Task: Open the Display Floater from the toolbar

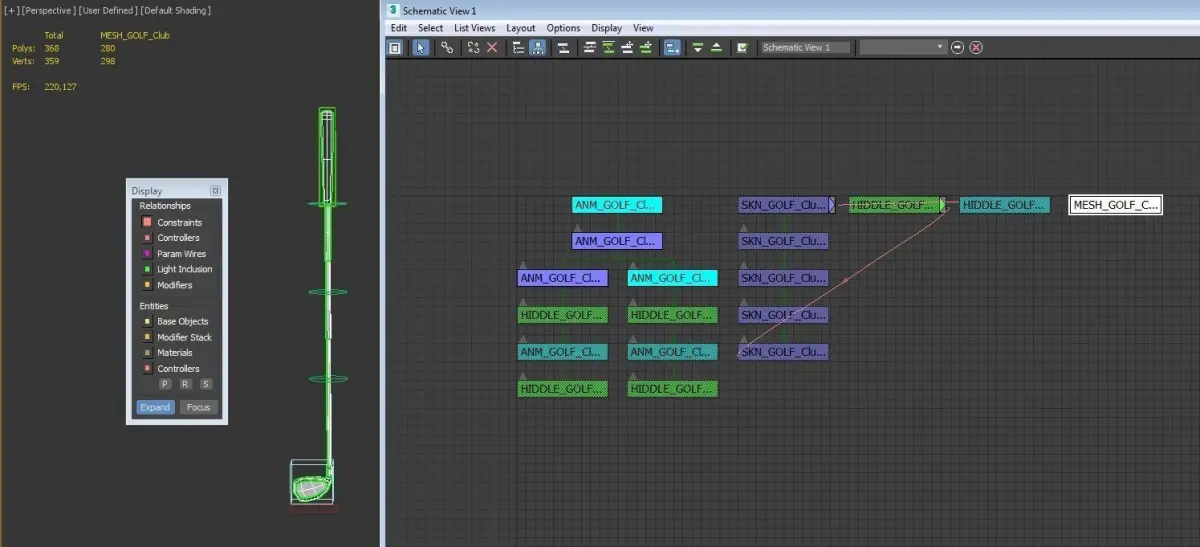Action: (x=395, y=47)
